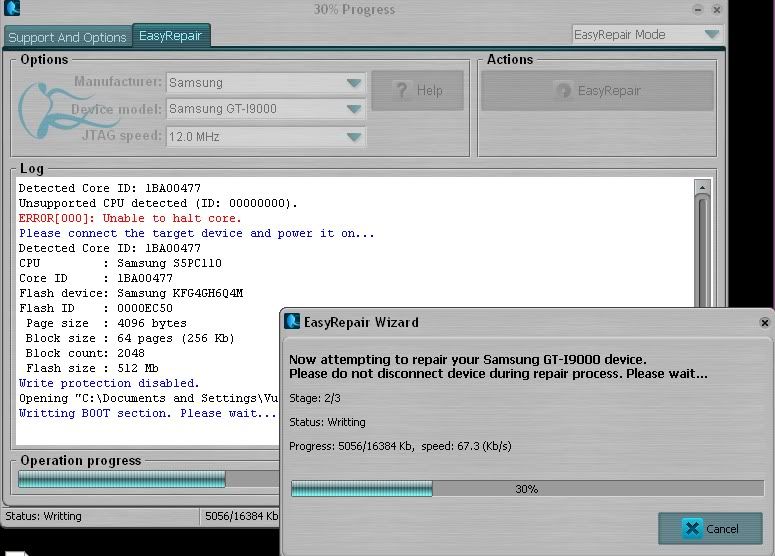
Task: Click 'Stage: 2/3' in wizard
Action: (x=315, y=398)
